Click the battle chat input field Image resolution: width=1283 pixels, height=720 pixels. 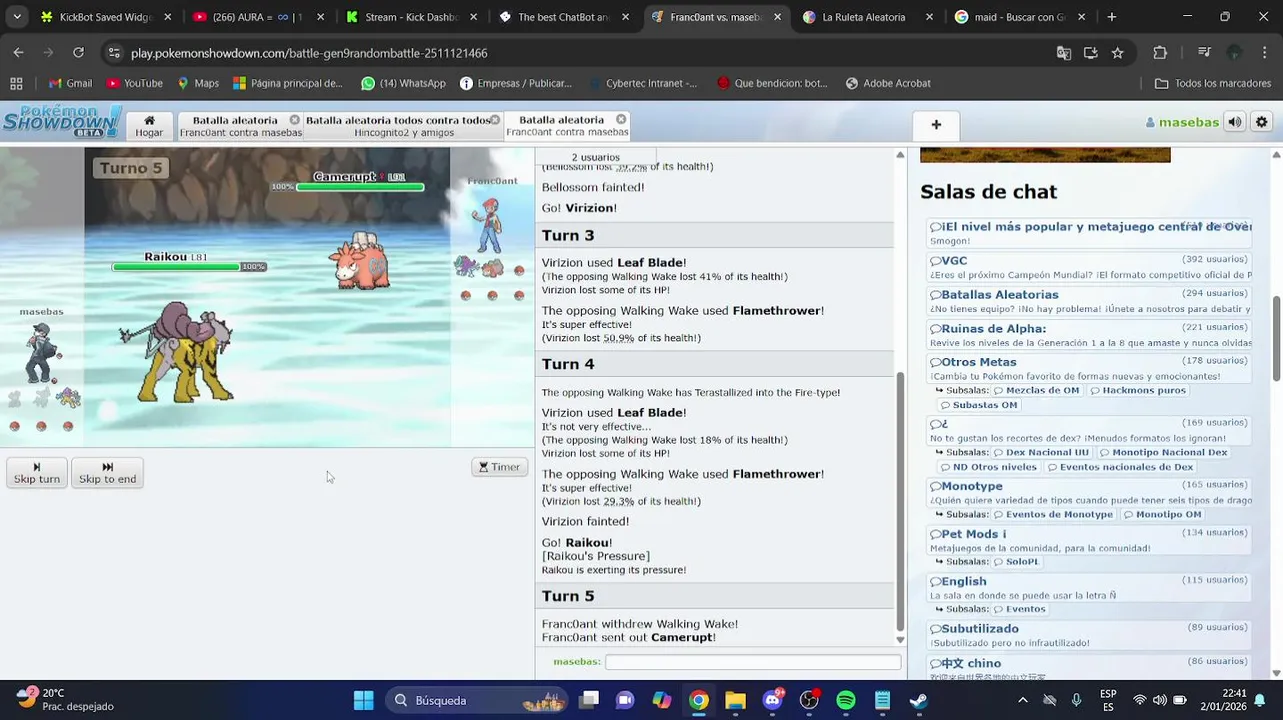(752, 662)
